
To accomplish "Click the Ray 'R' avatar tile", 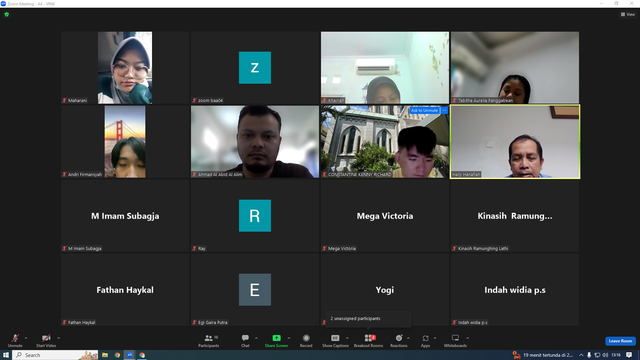I will [255, 216].
